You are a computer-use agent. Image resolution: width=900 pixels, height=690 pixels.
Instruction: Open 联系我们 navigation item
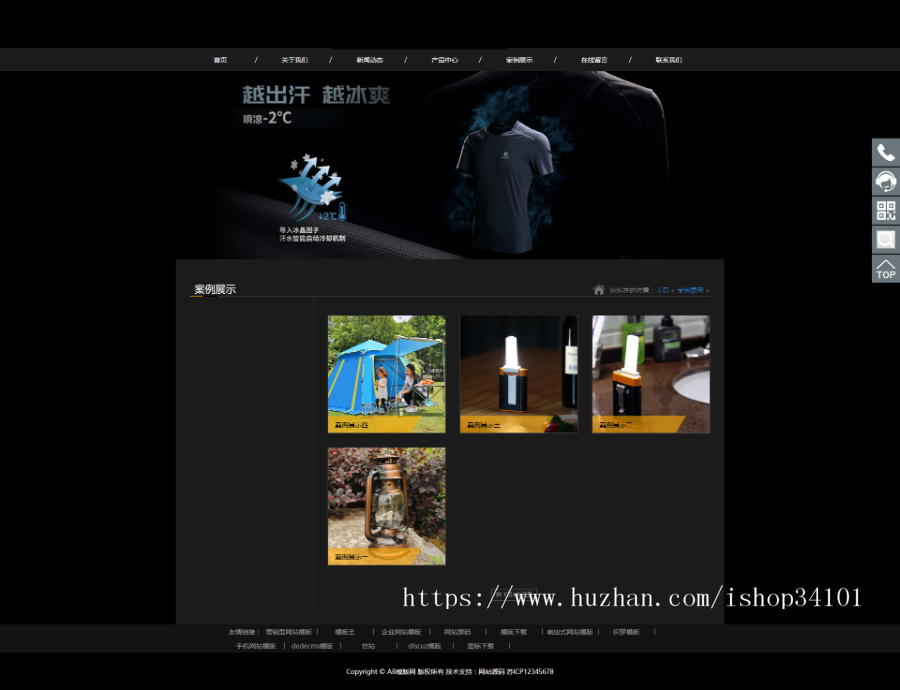[667, 60]
